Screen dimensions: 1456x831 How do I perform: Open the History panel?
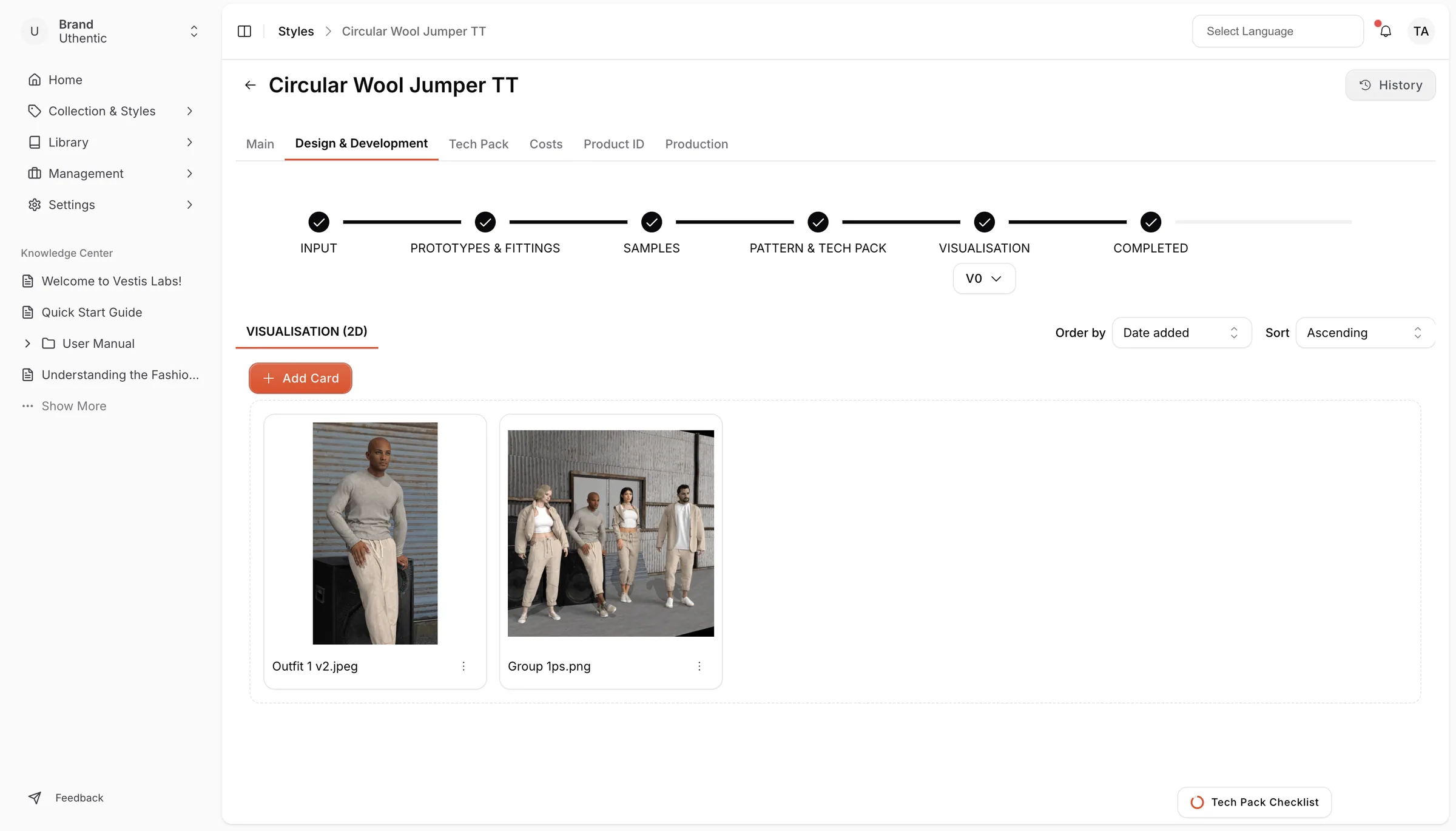click(x=1390, y=85)
